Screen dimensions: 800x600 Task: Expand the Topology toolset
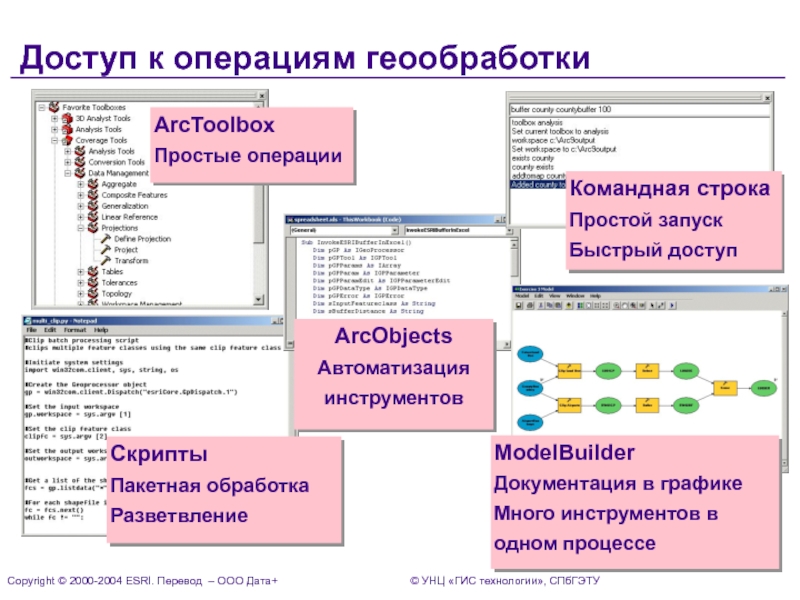coord(81,294)
